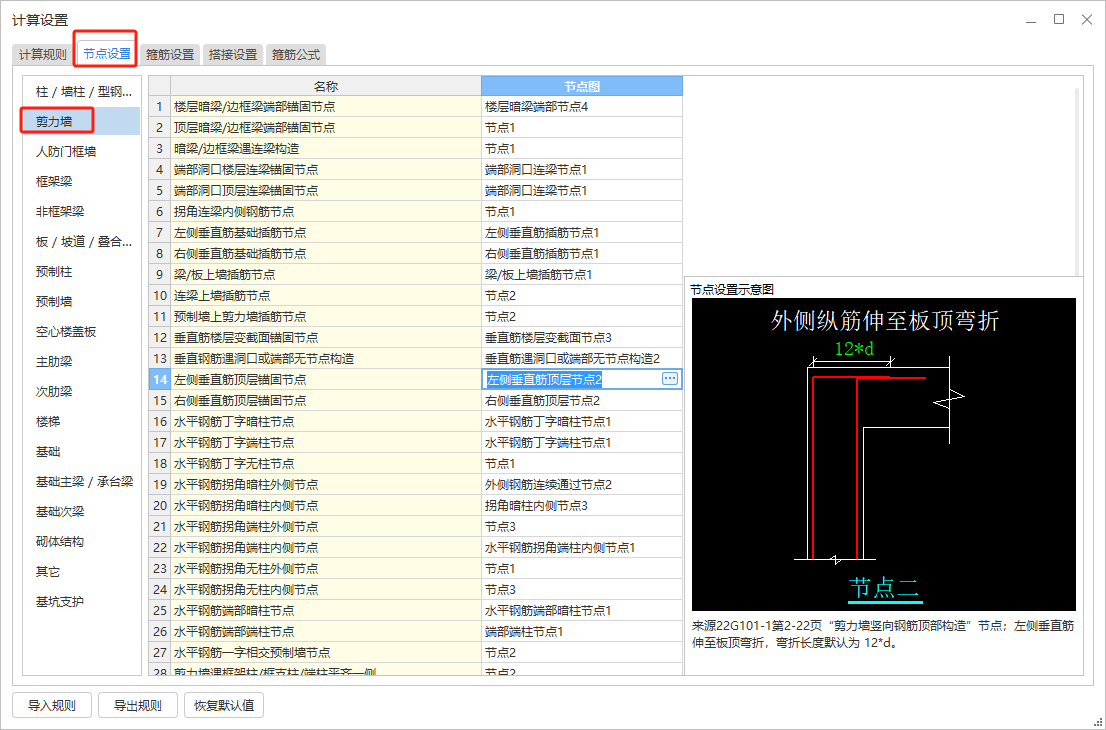Image resolution: width=1106 pixels, height=730 pixels.
Task: Select 基础主梁 / 承台梁 category
Action: [x=82, y=482]
